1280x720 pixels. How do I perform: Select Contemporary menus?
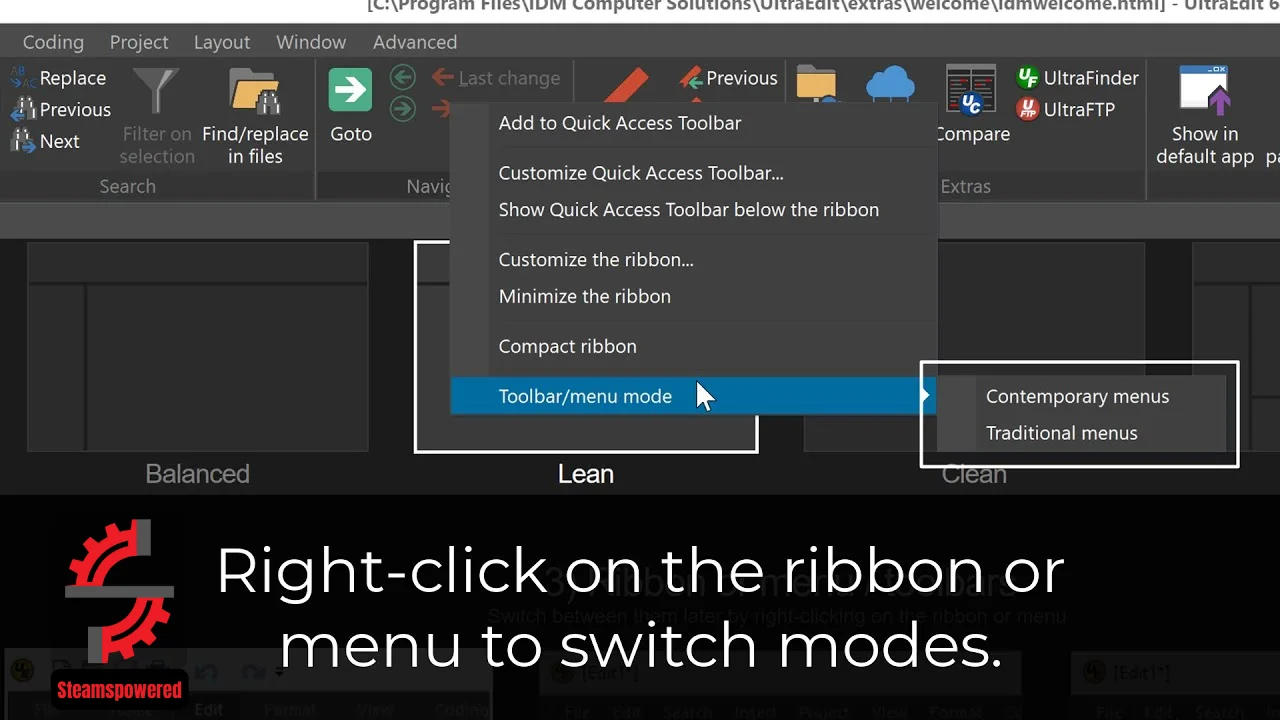click(x=1080, y=397)
